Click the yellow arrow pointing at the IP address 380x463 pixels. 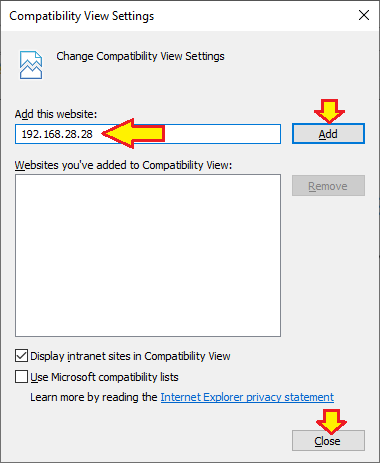(x=133, y=133)
